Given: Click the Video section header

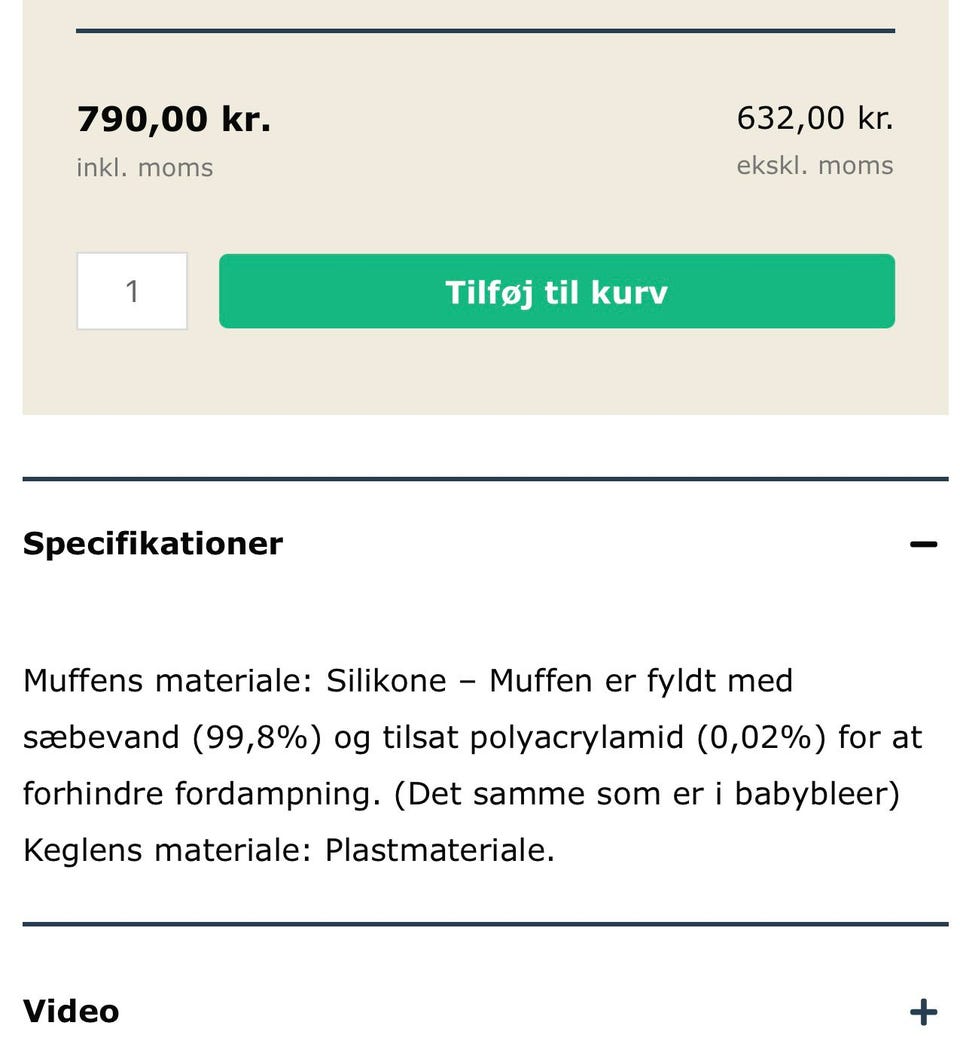Looking at the screenshot, I should pyautogui.click(x=68, y=1011).
